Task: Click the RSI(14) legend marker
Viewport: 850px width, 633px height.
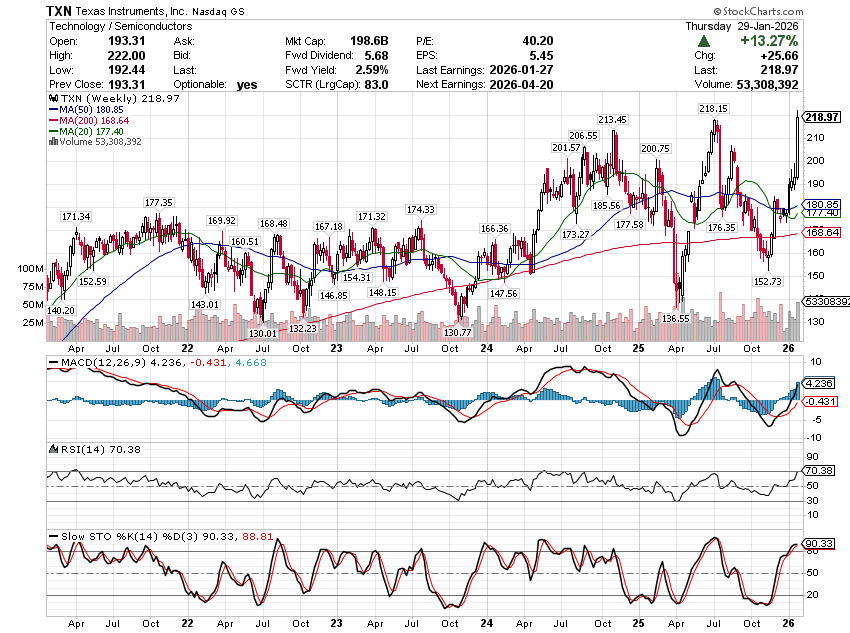Action: [54, 450]
